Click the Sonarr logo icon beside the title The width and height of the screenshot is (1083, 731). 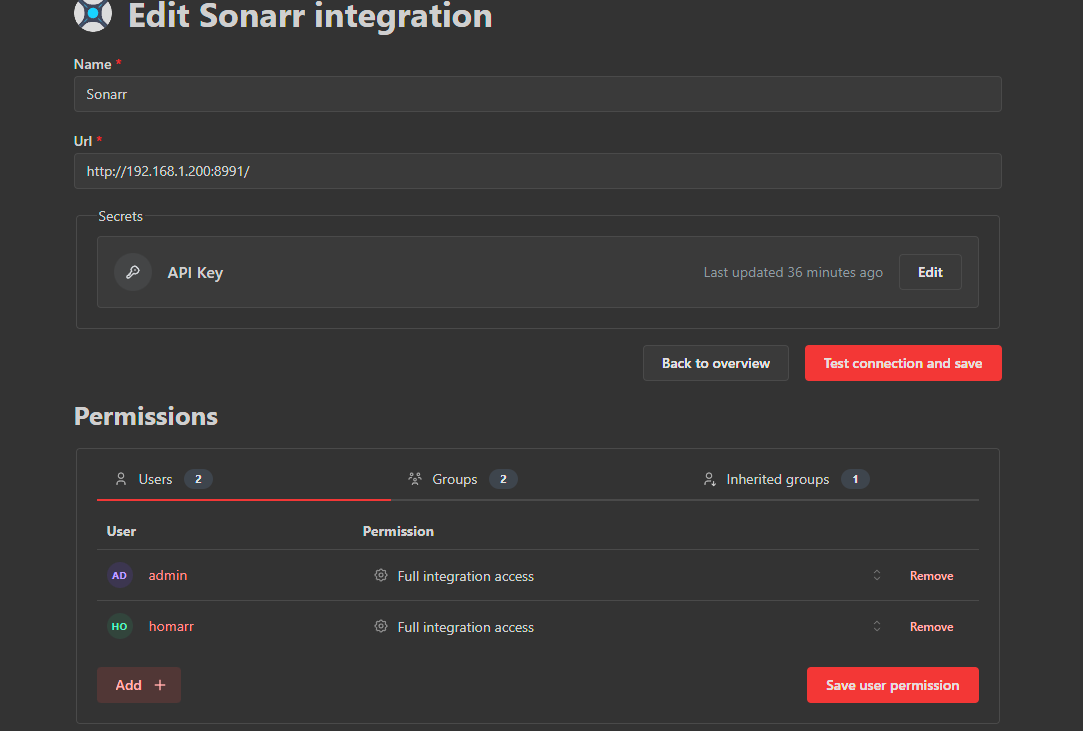93,14
